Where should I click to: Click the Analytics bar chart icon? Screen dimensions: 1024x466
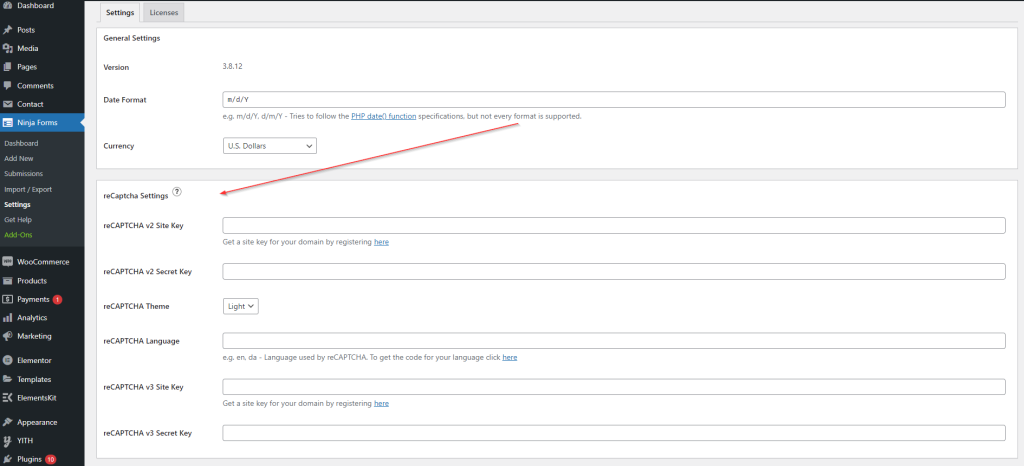click(x=8, y=318)
